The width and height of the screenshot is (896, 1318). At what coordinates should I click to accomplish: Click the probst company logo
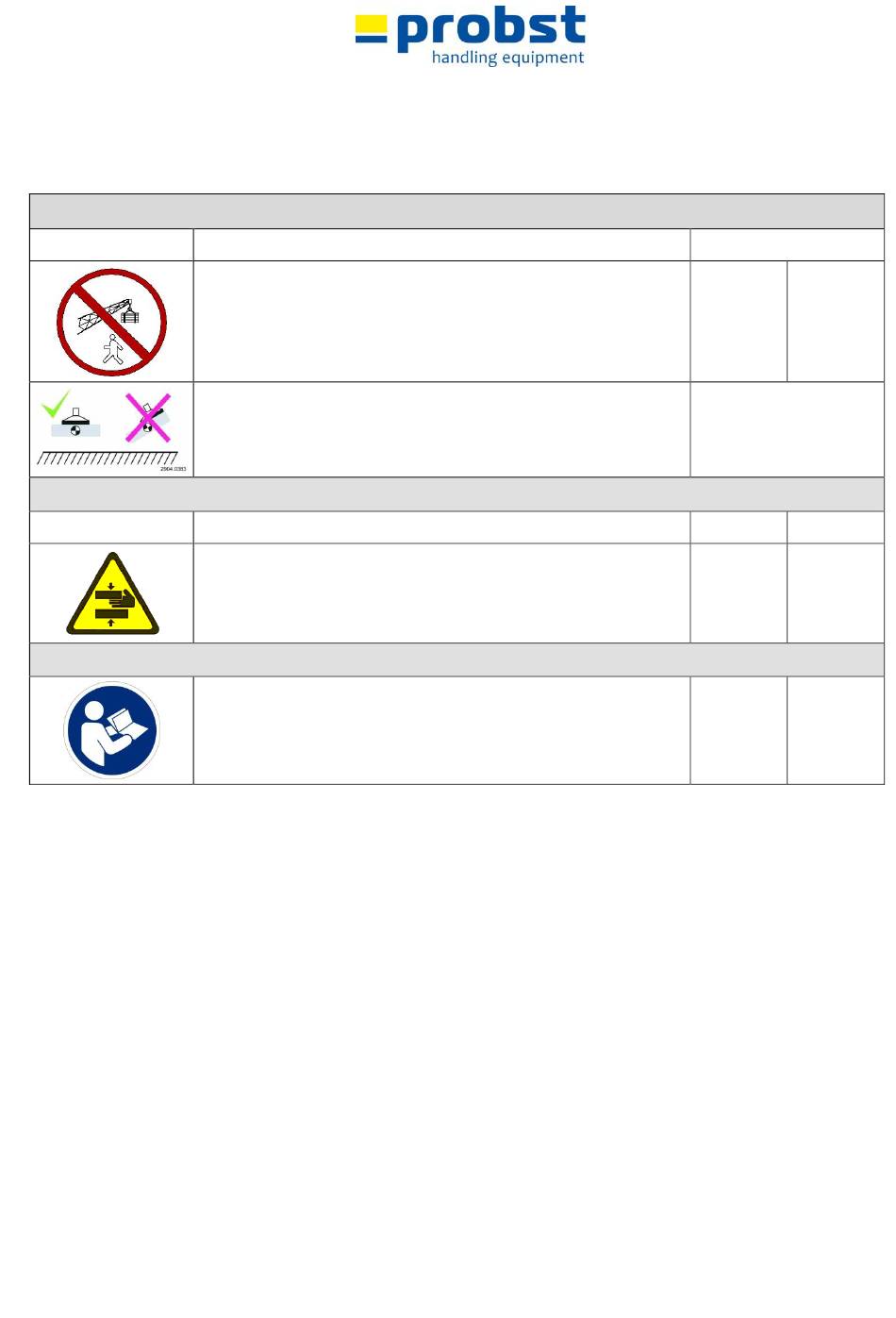tap(470, 37)
